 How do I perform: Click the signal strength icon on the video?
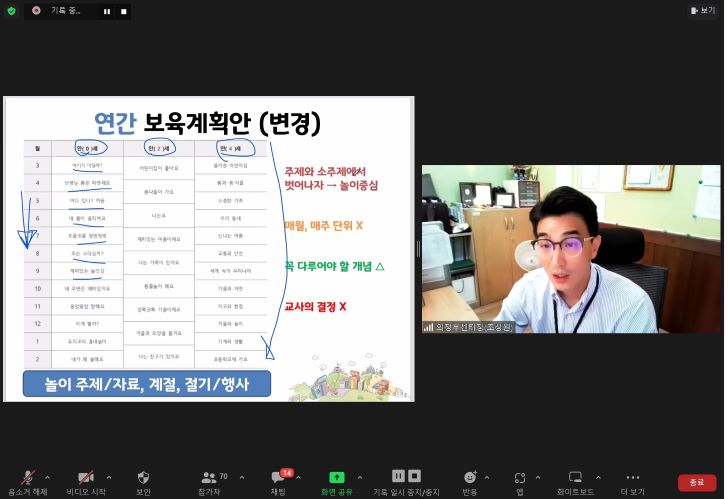point(428,327)
